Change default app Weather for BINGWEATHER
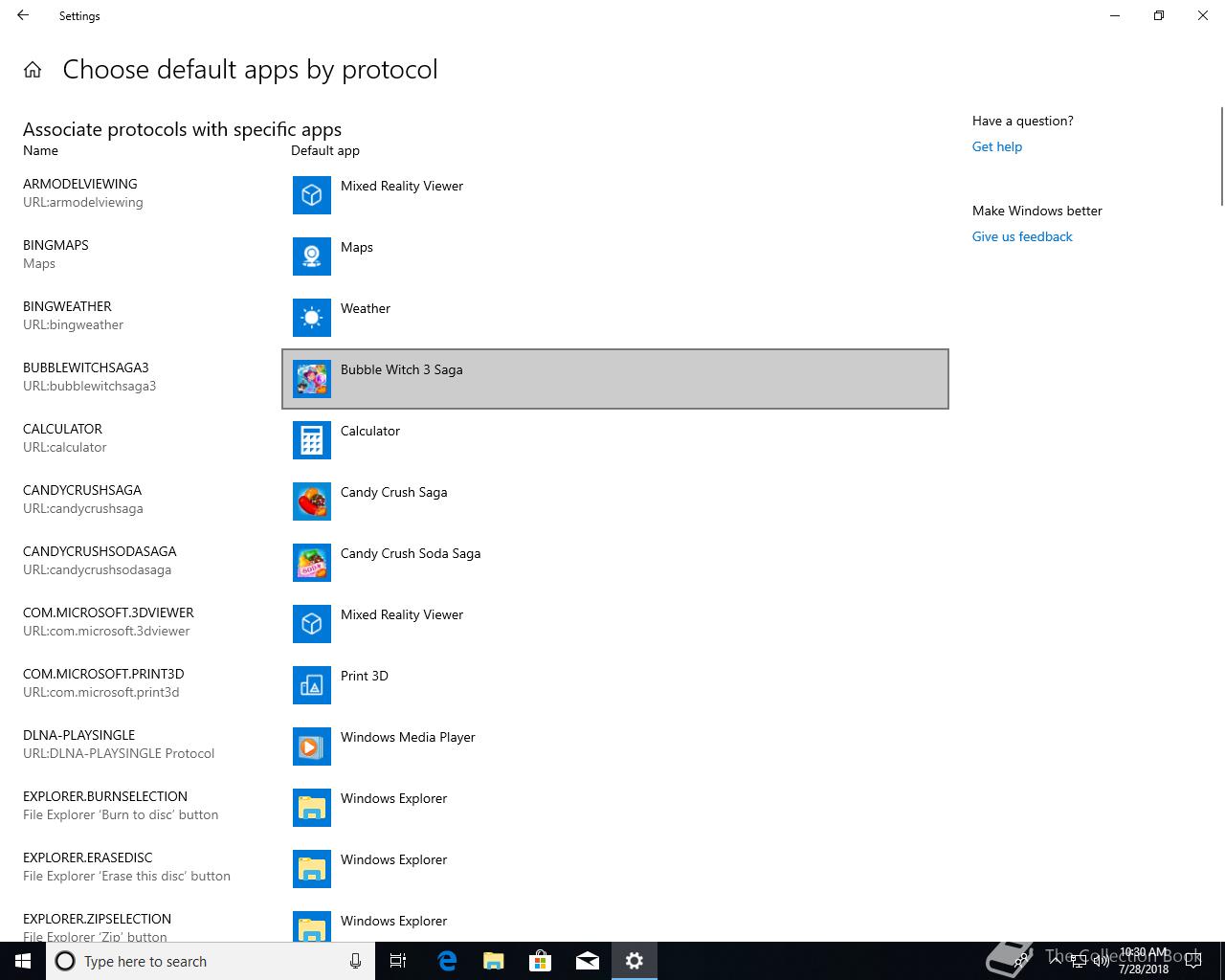Screen dimensions: 1225x980 615,318
